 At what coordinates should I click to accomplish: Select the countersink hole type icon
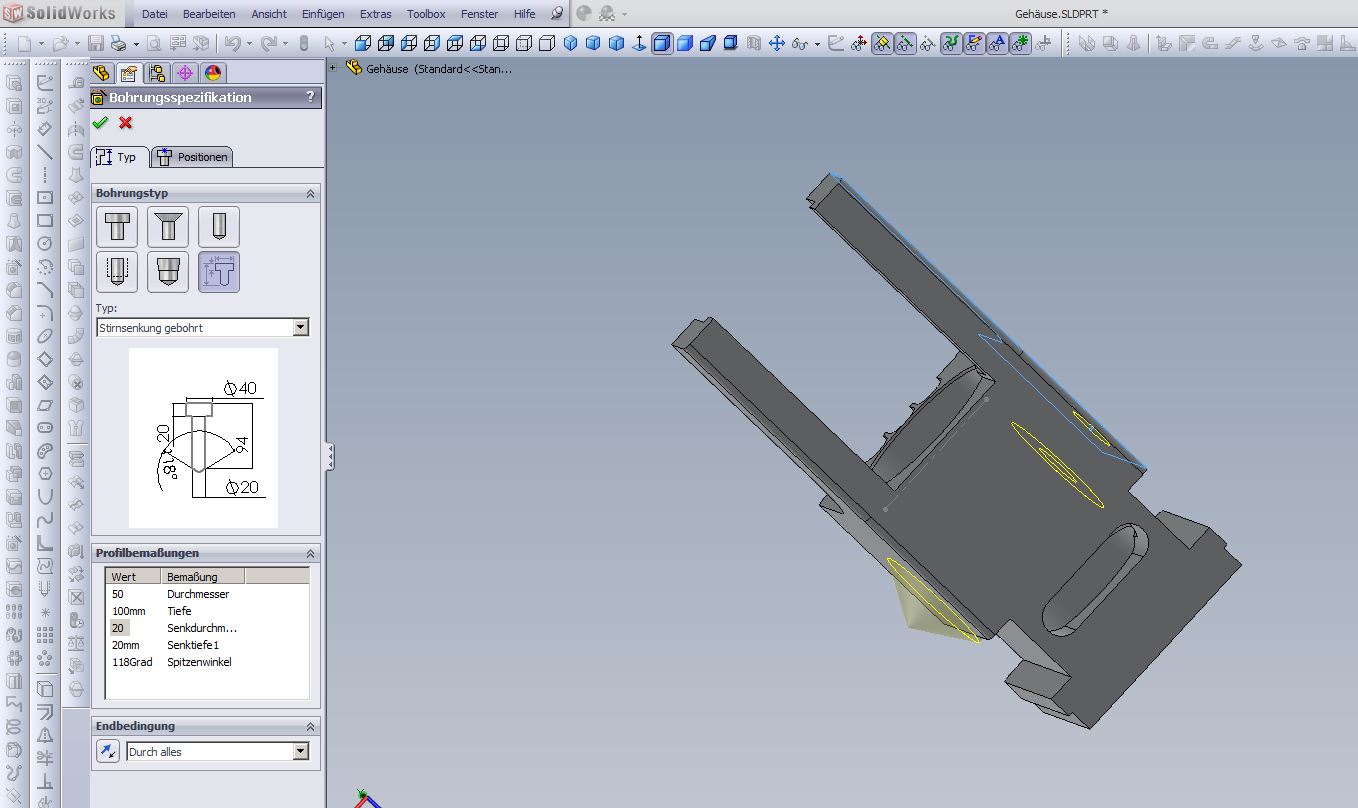(168, 227)
